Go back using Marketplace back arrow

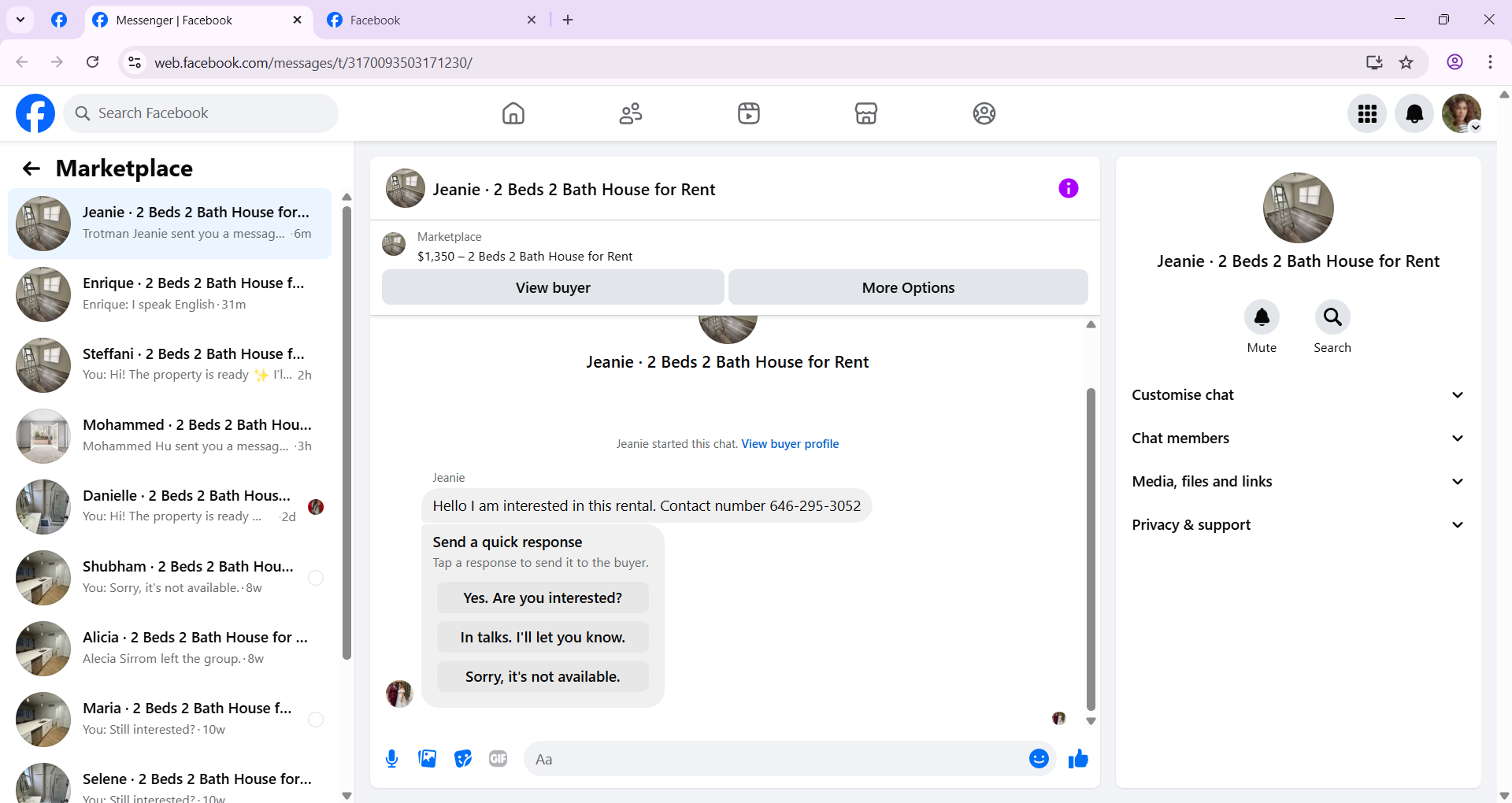pyautogui.click(x=31, y=168)
